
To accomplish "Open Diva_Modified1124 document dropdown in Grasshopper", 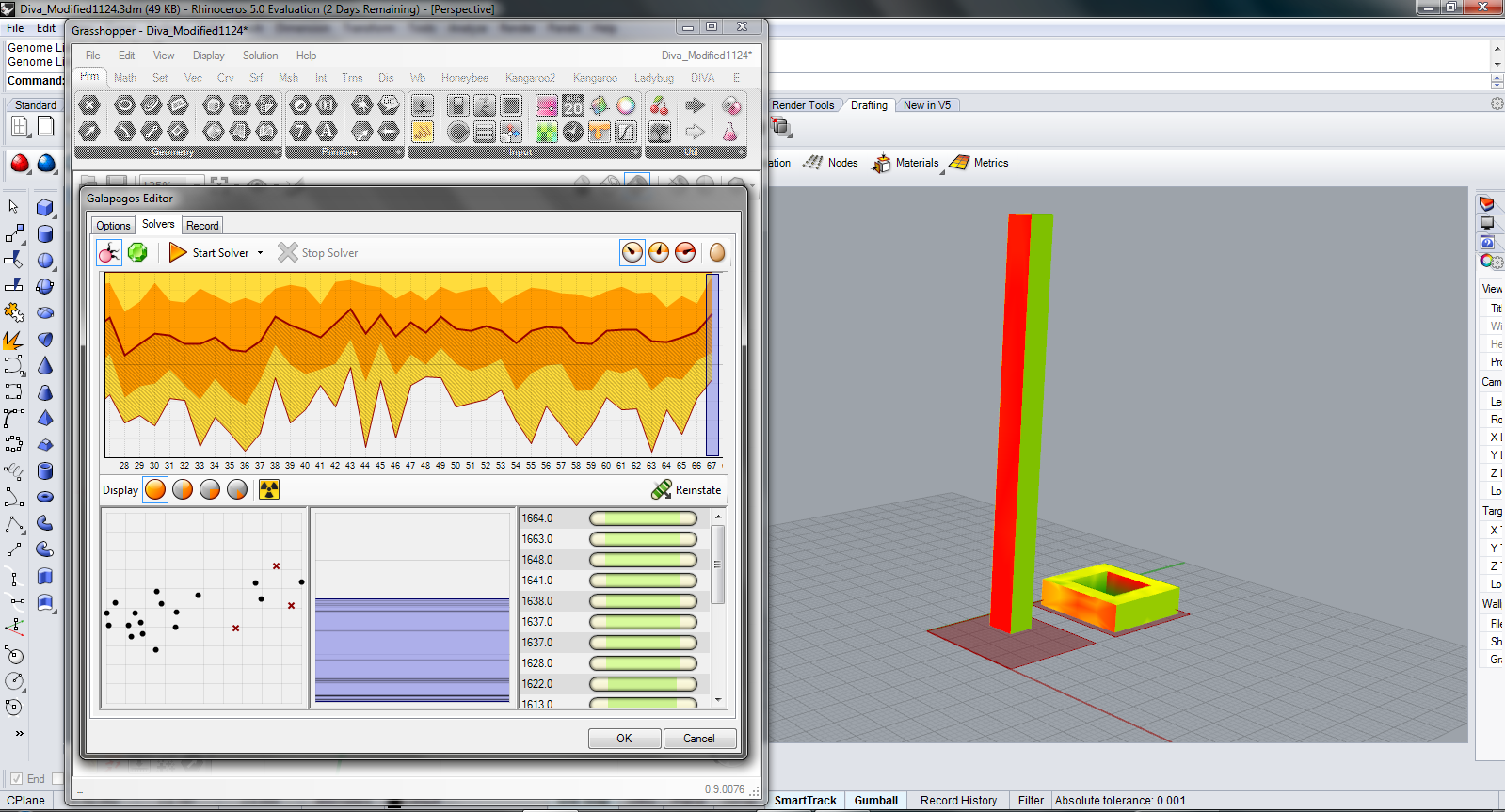I will click(706, 56).
